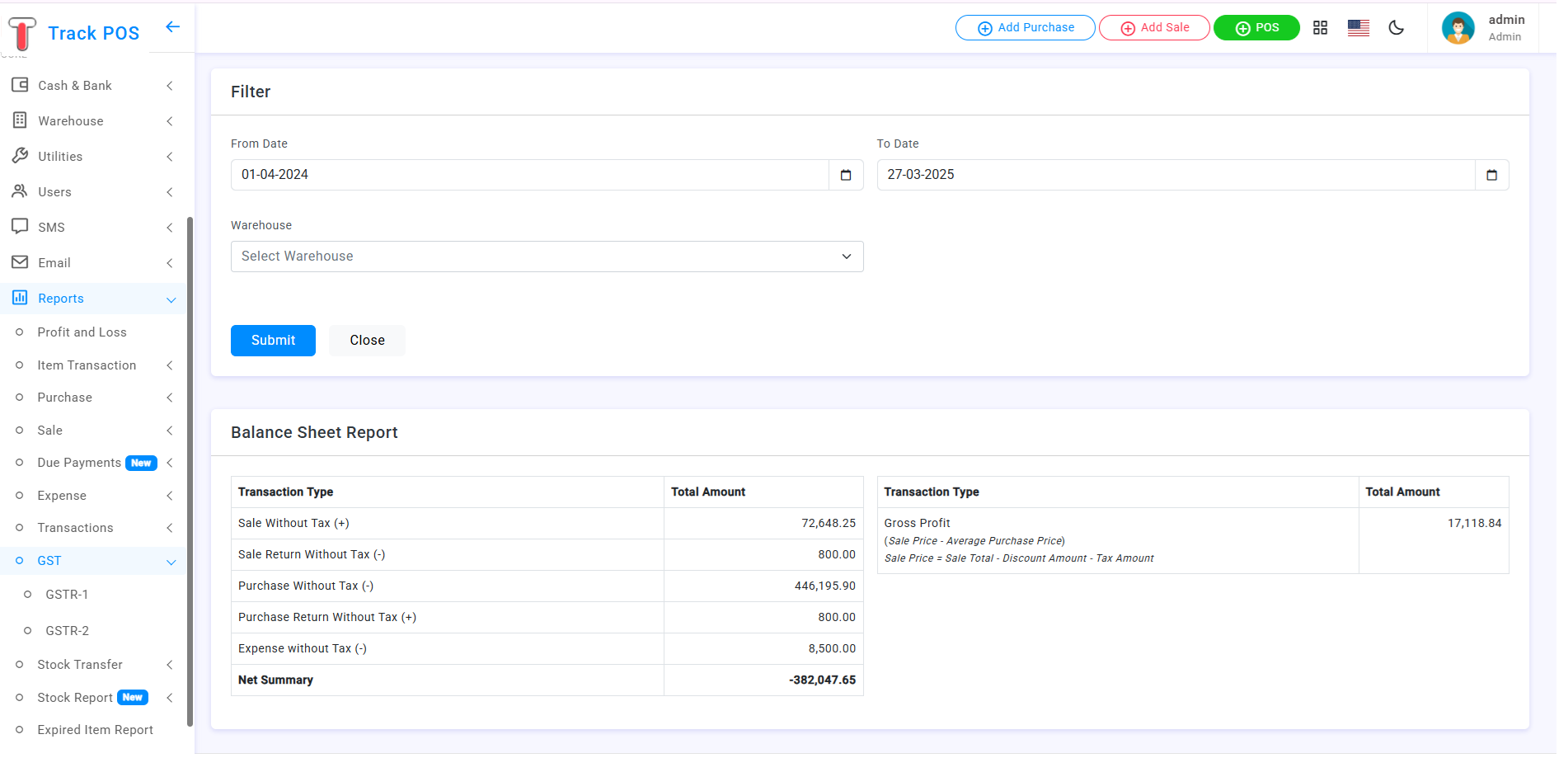Click the Add Sale button
Image resolution: width=1568 pixels, height=758 pixels.
[1153, 28]
